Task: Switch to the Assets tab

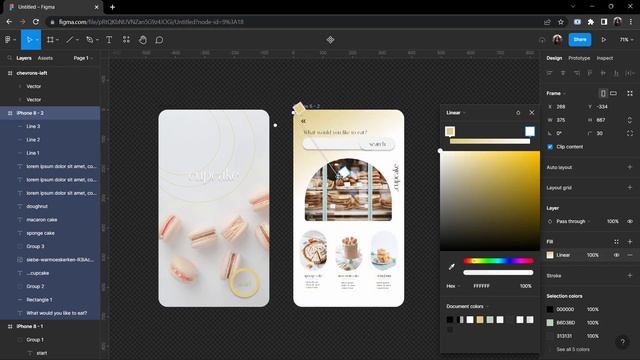Action: point(45,58)
